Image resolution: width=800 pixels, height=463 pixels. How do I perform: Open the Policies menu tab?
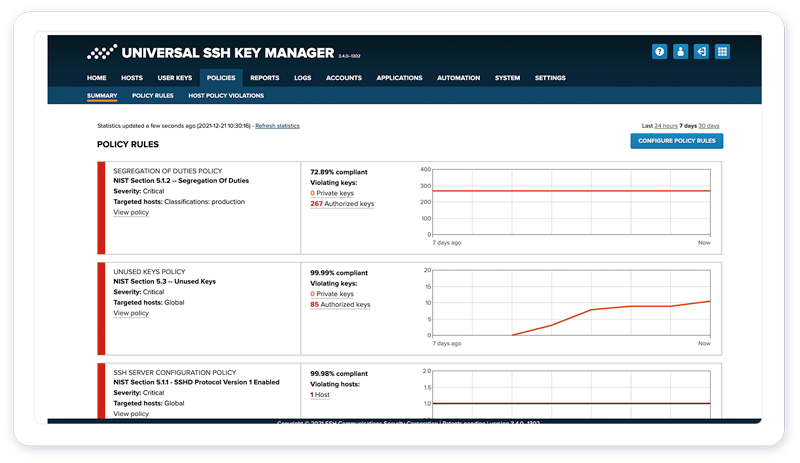pos(220,78)
